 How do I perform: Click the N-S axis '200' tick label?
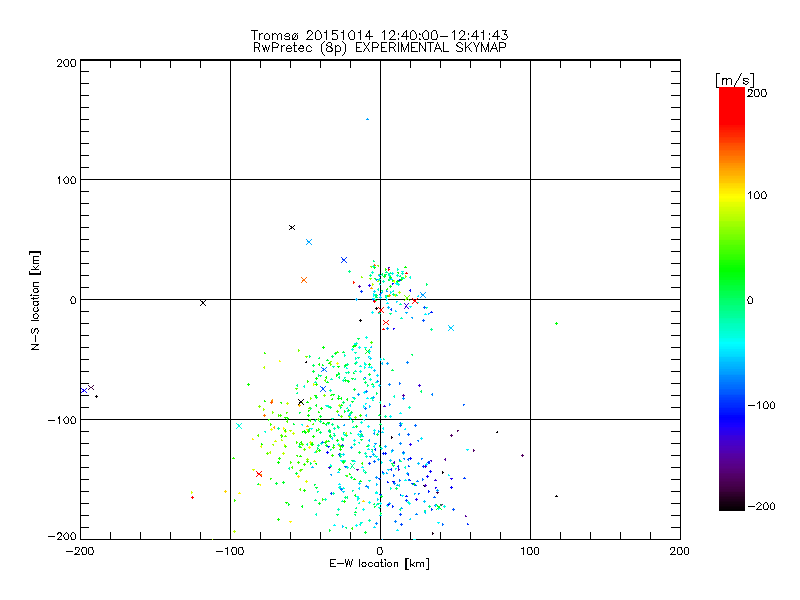[x=66, y=63]
